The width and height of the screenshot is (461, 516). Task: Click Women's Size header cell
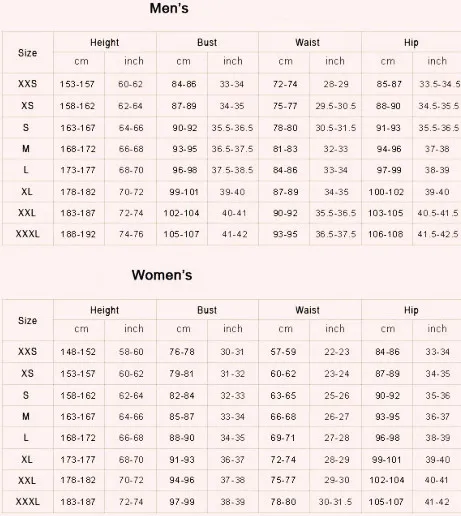coord(27,320)
